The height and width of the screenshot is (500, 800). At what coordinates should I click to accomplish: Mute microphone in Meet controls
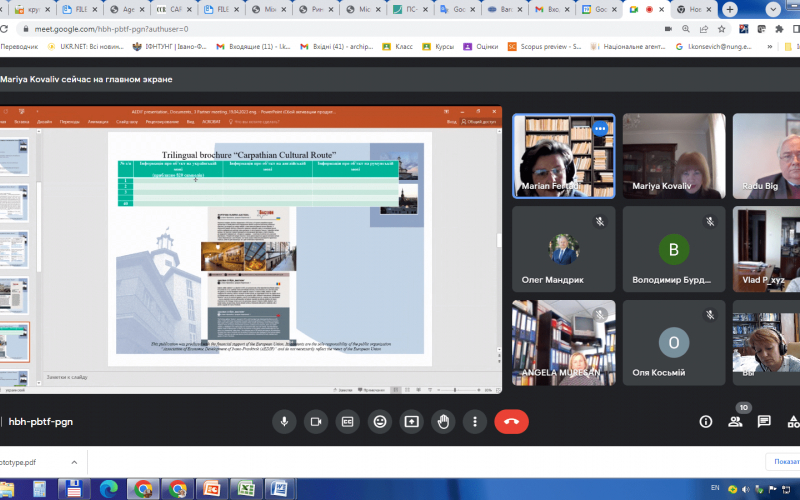(284, 421)
